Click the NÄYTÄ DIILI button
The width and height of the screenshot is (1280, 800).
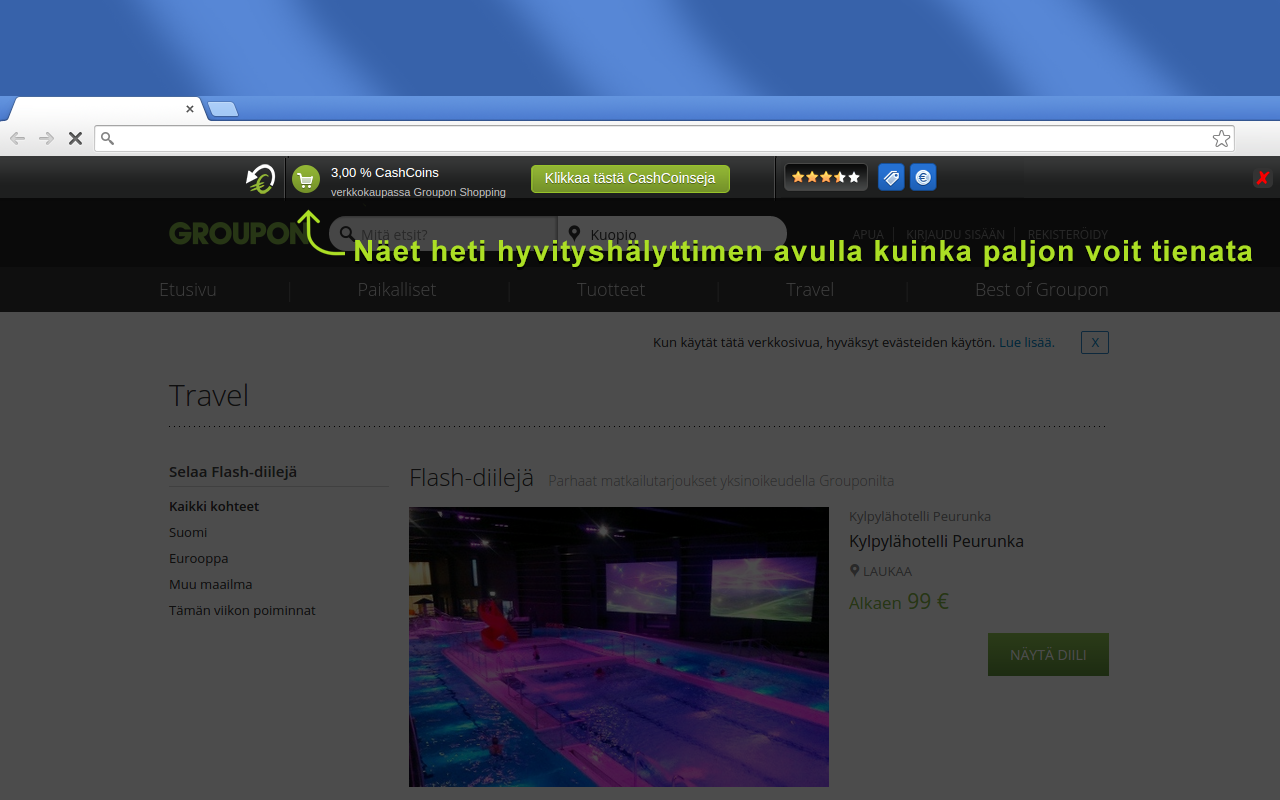1048,654
